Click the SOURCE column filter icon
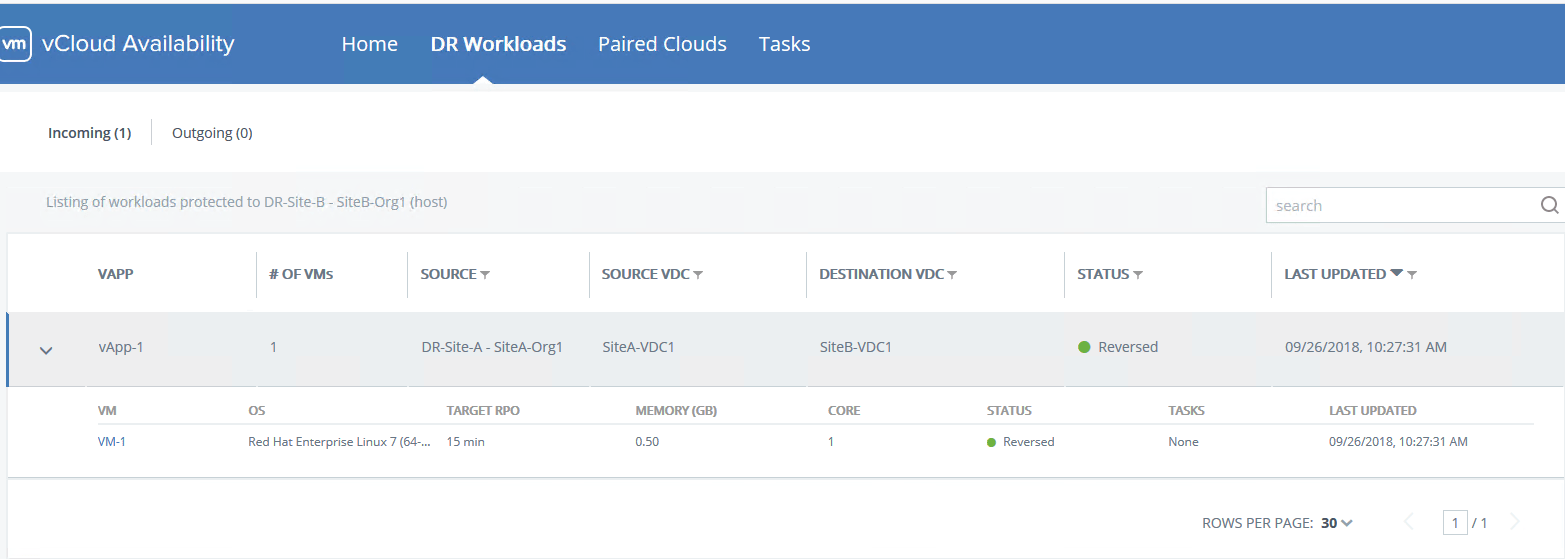This screenshot has height=559, width=1565. tap(485, 275)
